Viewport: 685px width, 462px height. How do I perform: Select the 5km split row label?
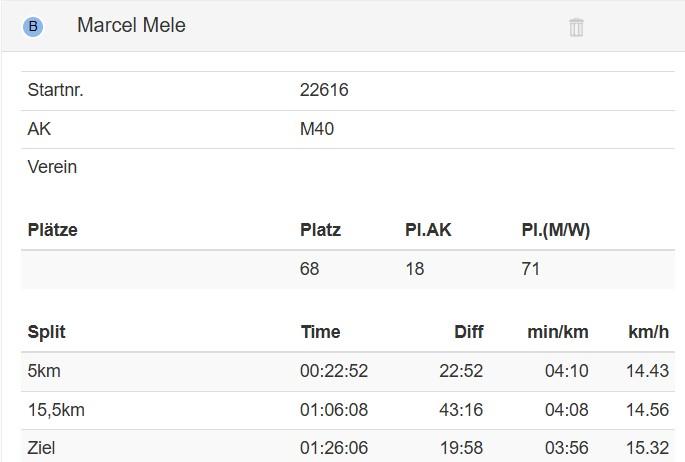(x=44, y=371)
